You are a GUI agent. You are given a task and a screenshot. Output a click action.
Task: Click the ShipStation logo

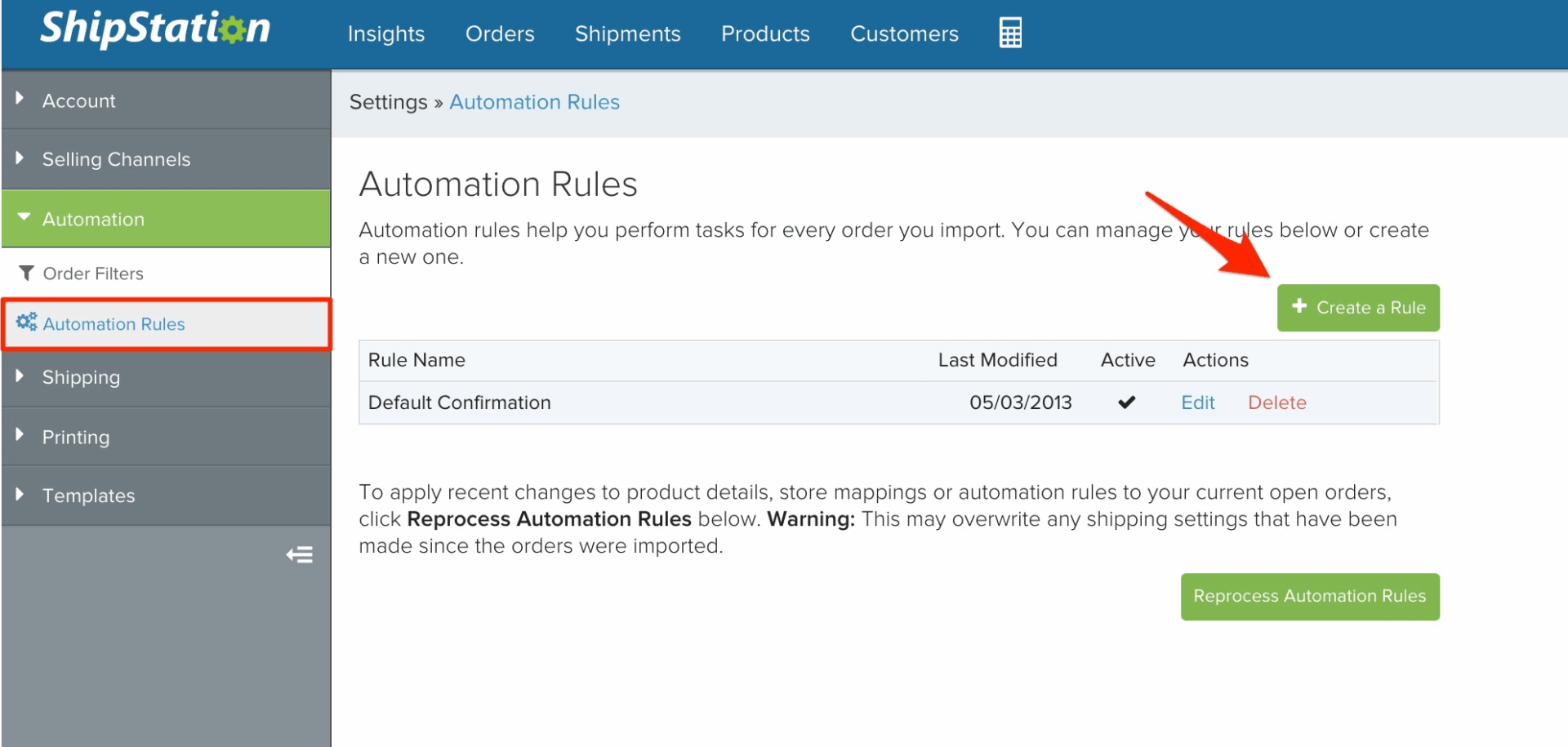point(155,29)
